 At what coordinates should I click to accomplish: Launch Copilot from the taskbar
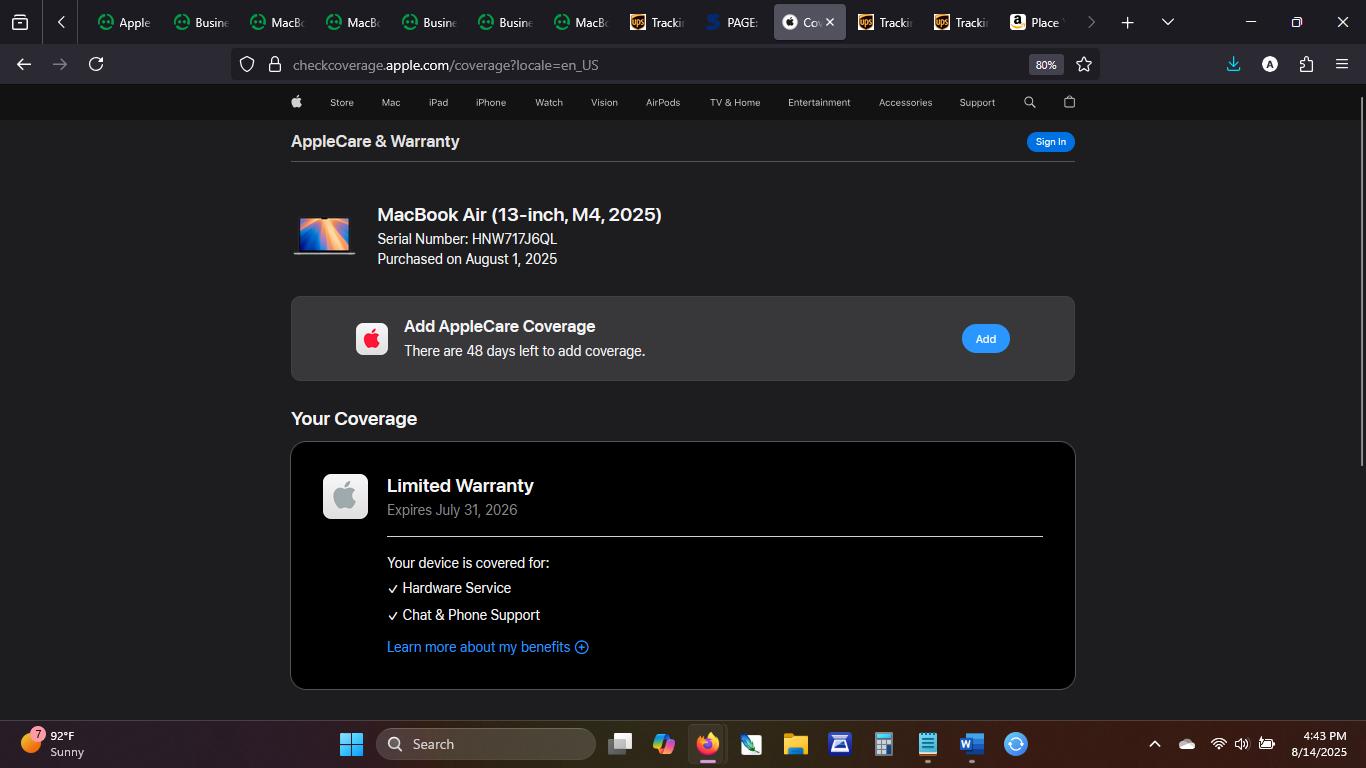(x=664, y=744)
